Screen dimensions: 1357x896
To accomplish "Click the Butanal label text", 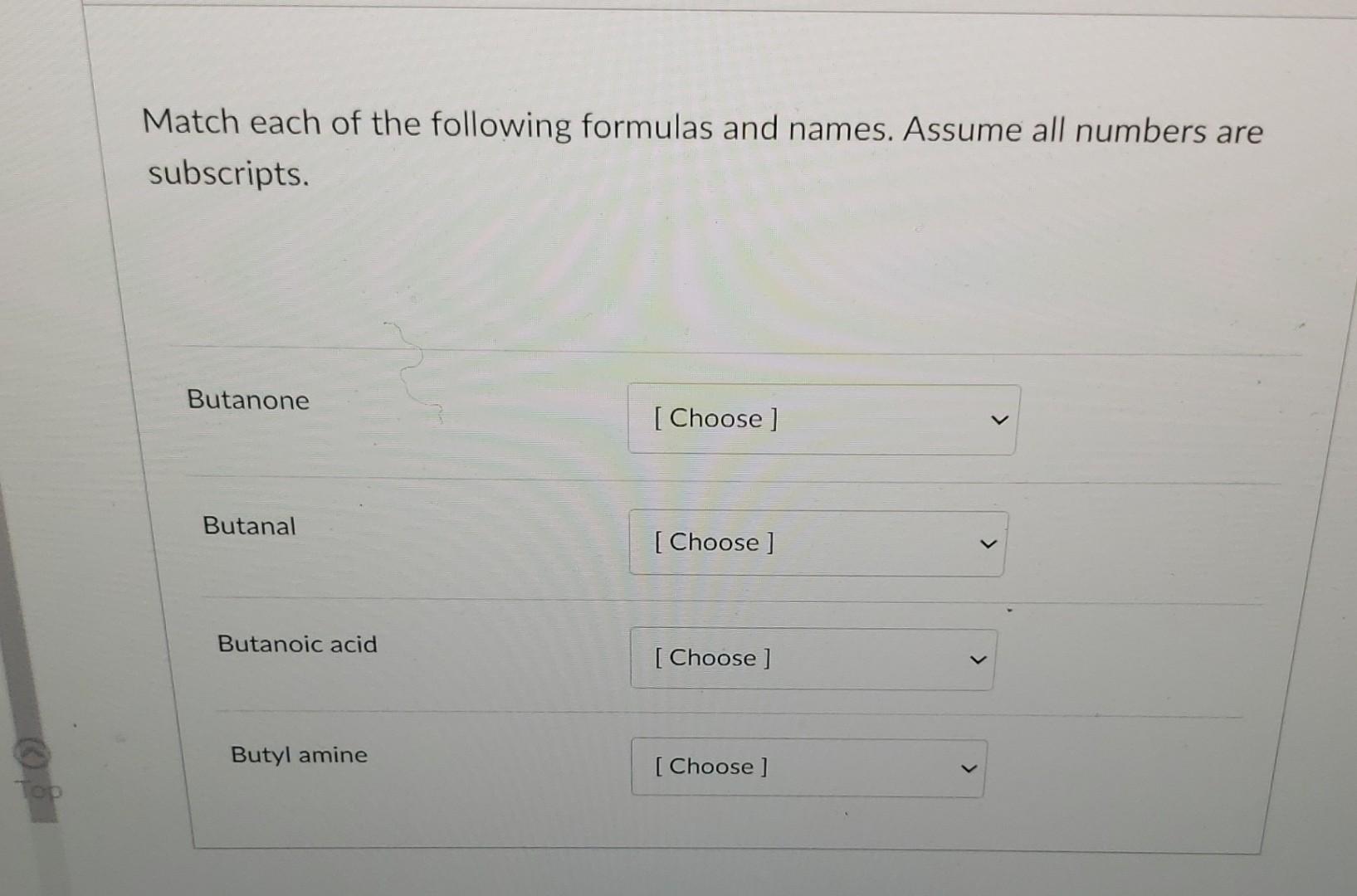I will (249, 526).
